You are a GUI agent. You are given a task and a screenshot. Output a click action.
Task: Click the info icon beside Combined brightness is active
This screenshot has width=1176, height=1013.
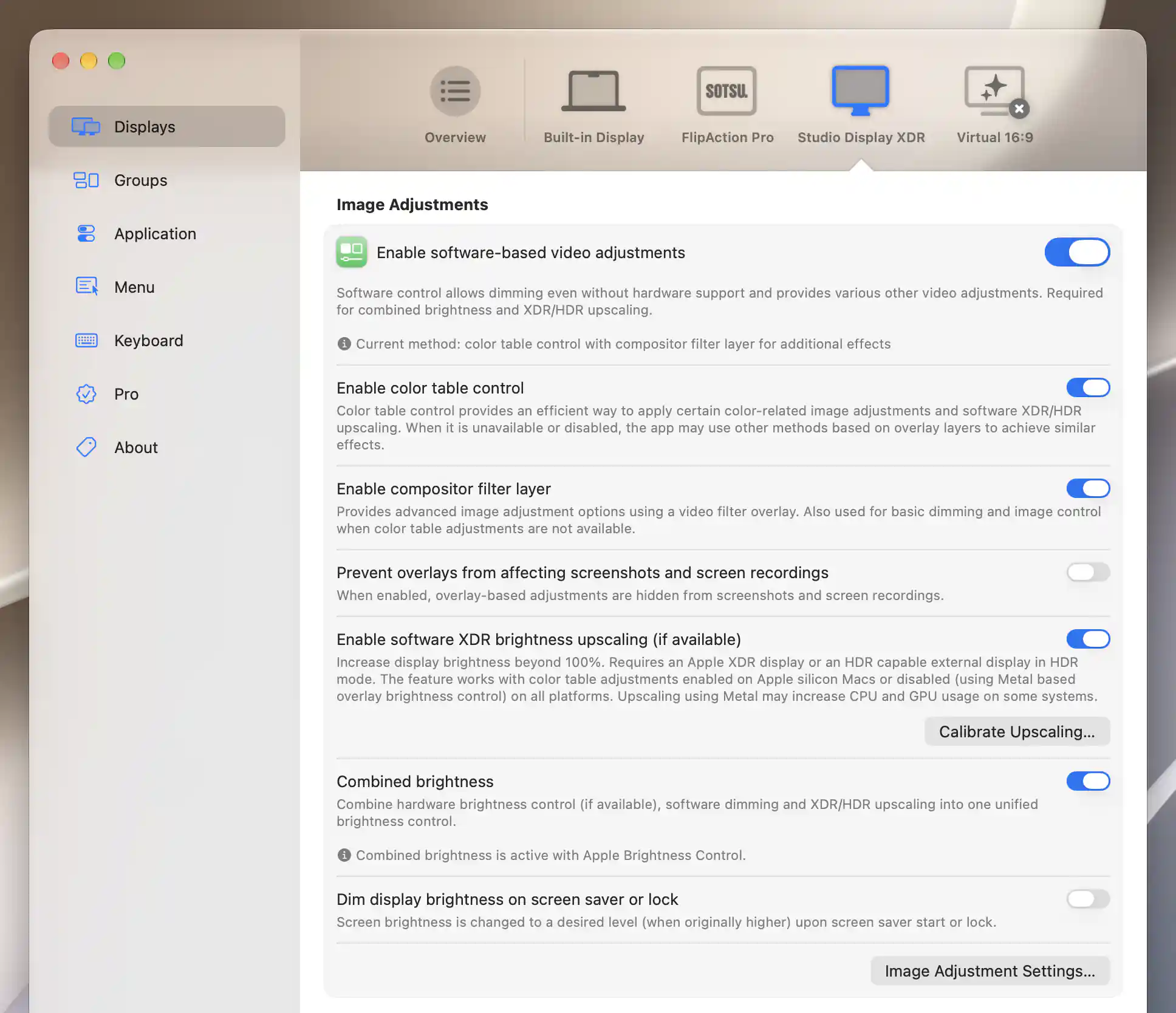(x=344, y=855)
